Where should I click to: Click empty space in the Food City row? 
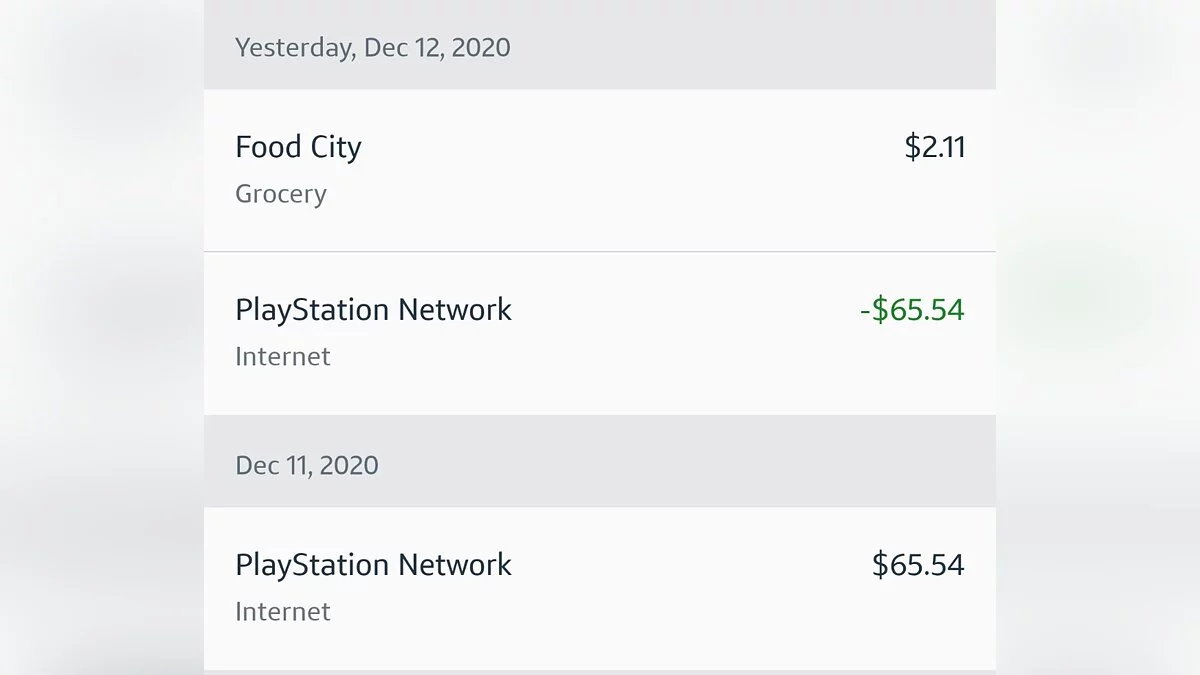(x=620, y=170)
